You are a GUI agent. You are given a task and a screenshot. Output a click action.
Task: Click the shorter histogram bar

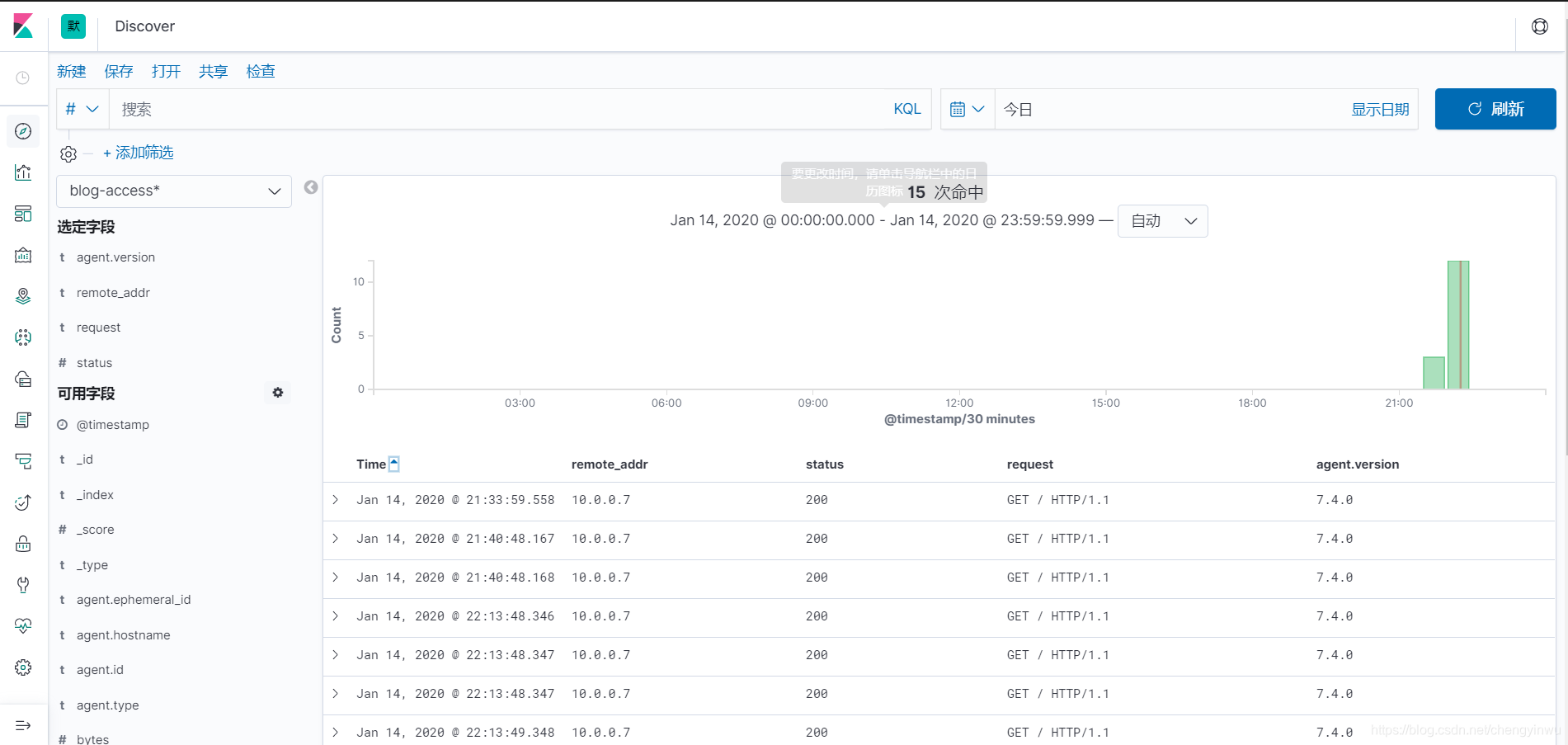(x=1434, y=373)
